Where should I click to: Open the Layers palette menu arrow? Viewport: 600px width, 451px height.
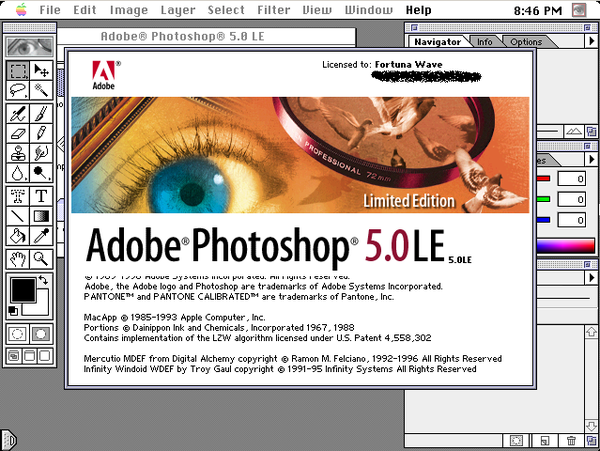point(591,278)
